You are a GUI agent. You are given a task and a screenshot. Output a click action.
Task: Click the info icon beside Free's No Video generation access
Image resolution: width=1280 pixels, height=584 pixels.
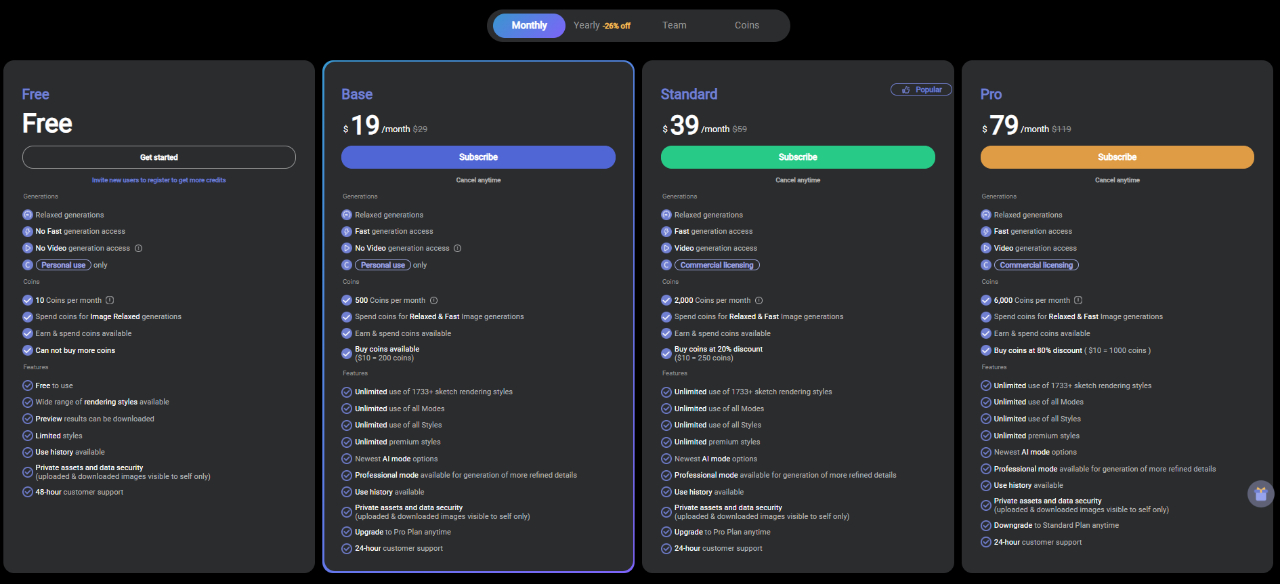(138, 248)
